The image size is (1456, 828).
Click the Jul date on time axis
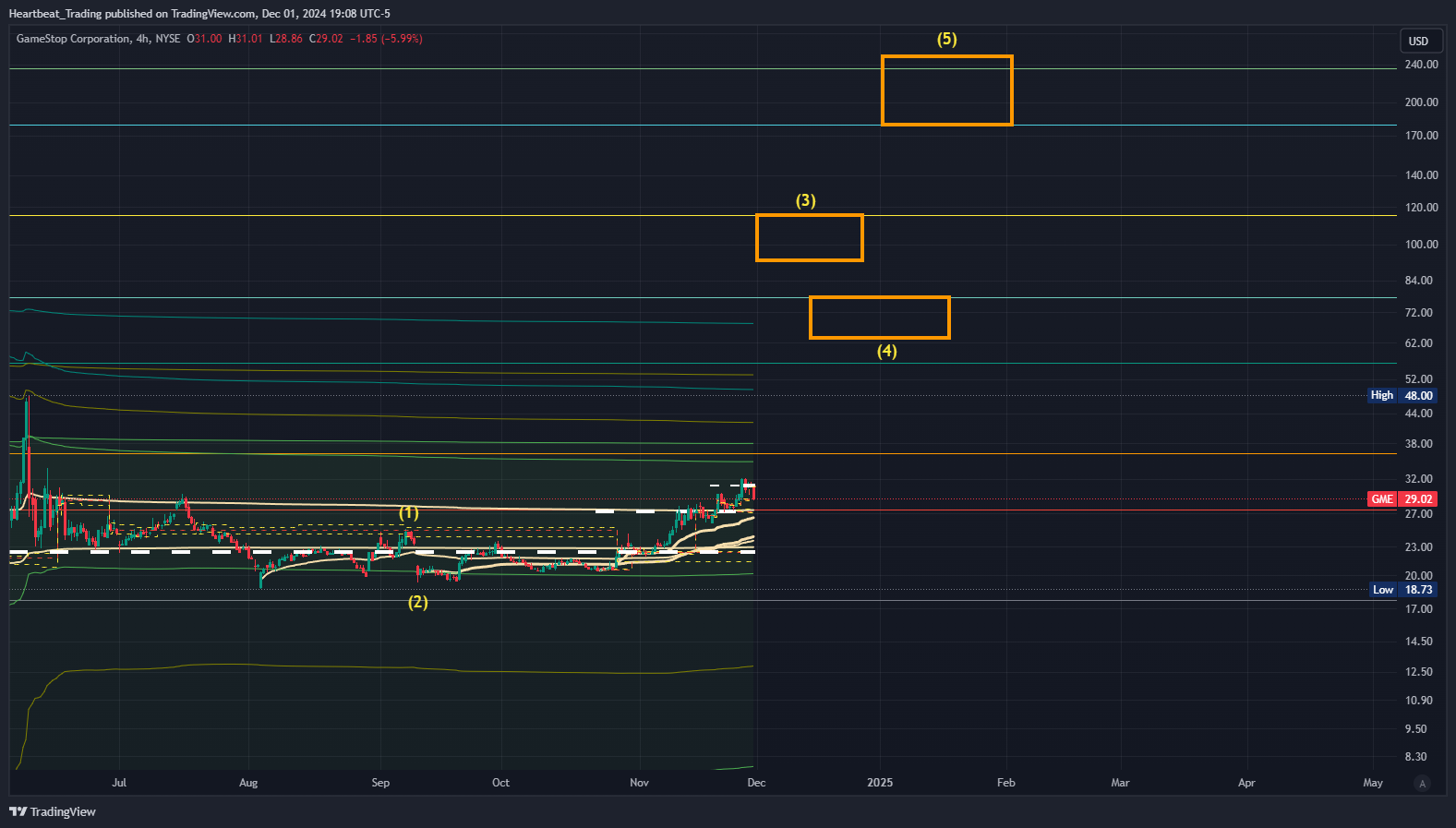point(119,783)
